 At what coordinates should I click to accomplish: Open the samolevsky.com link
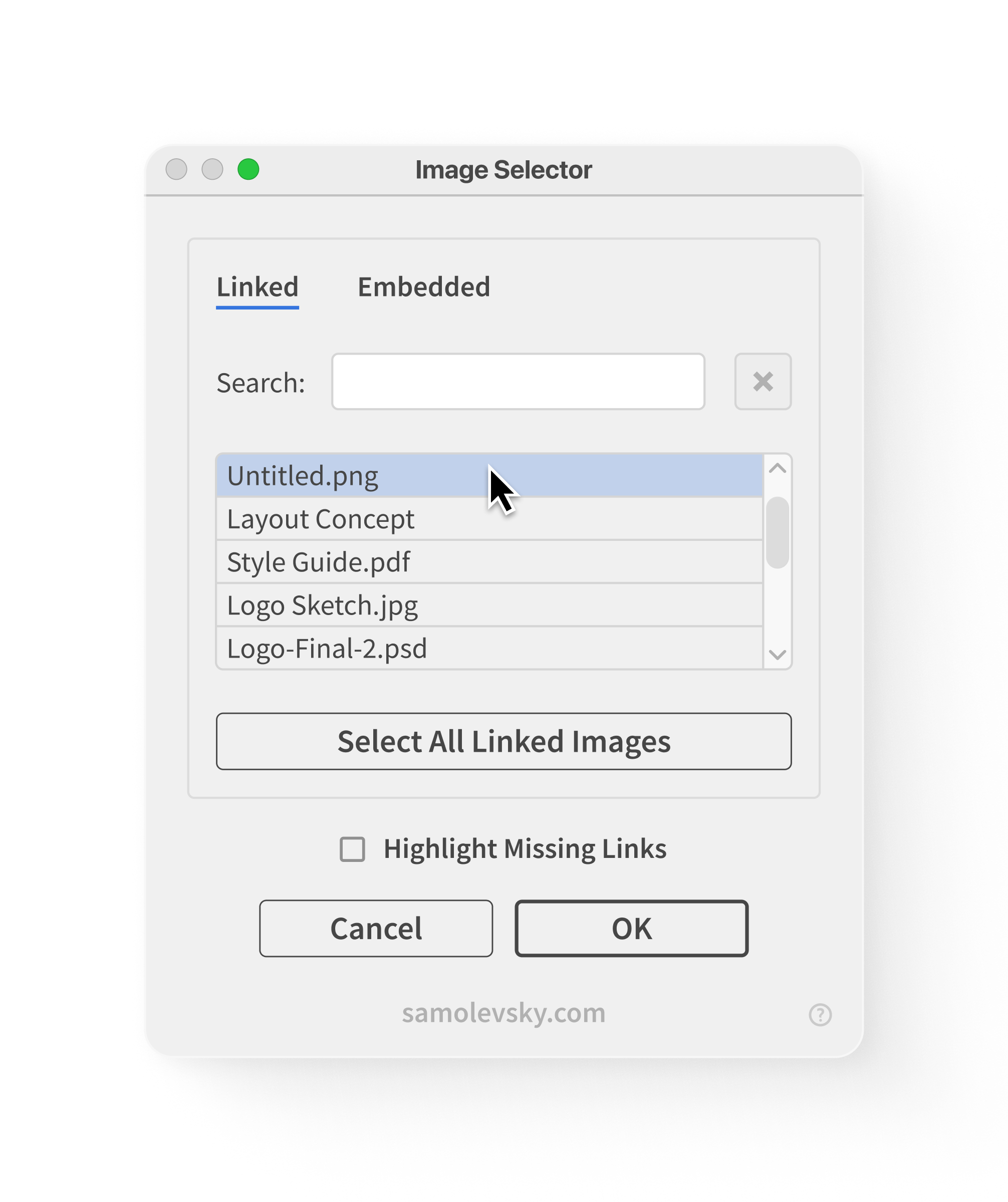click(x=503, y=1013)
